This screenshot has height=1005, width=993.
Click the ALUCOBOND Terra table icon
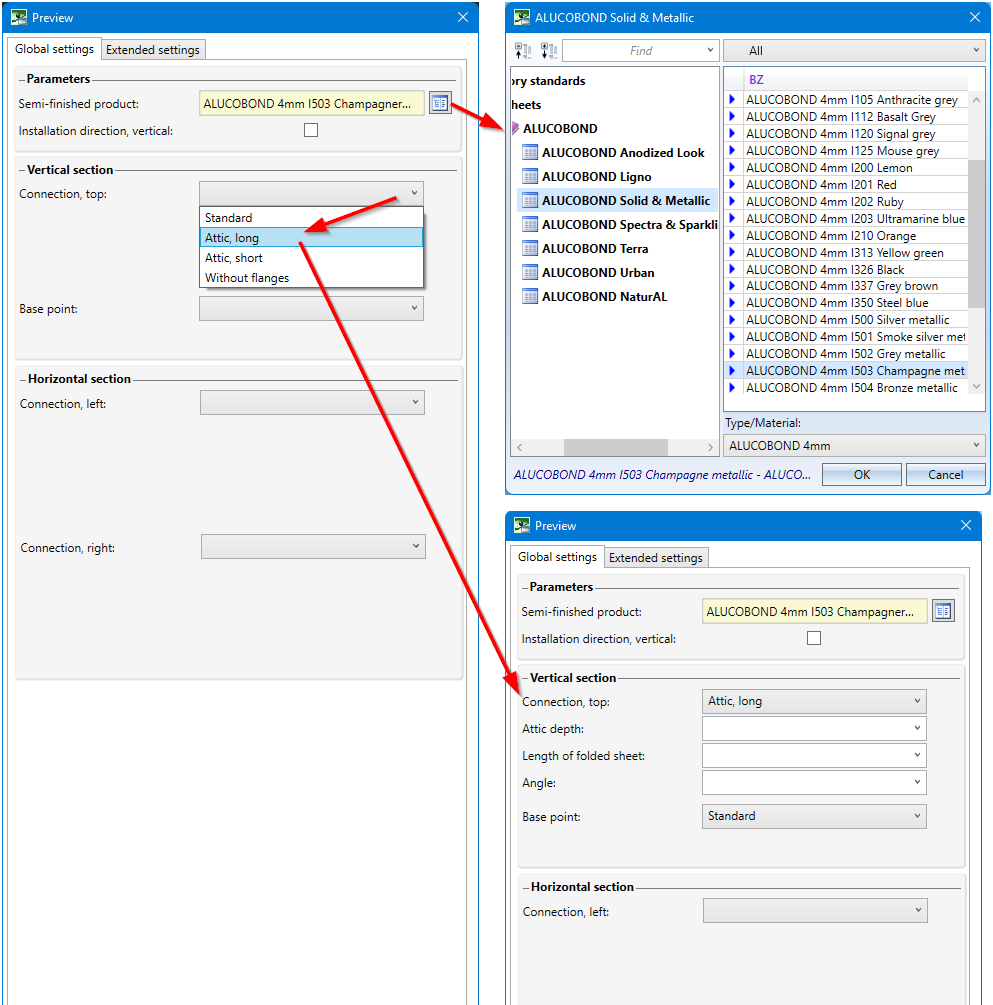(x=530, y=249)
